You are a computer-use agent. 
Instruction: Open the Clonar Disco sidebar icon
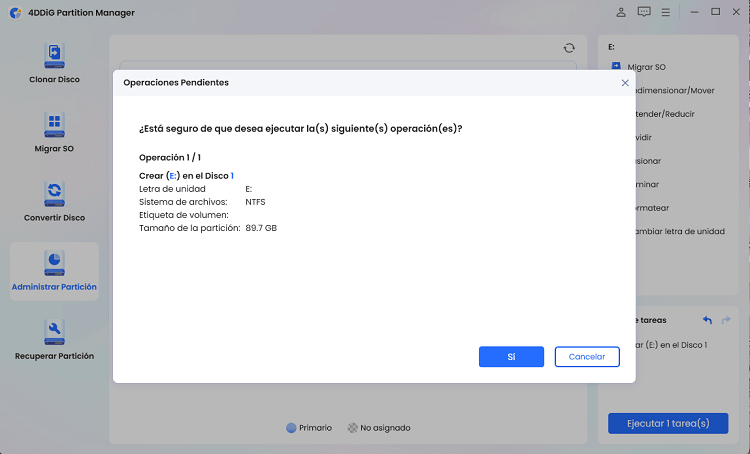click(54, 55)
